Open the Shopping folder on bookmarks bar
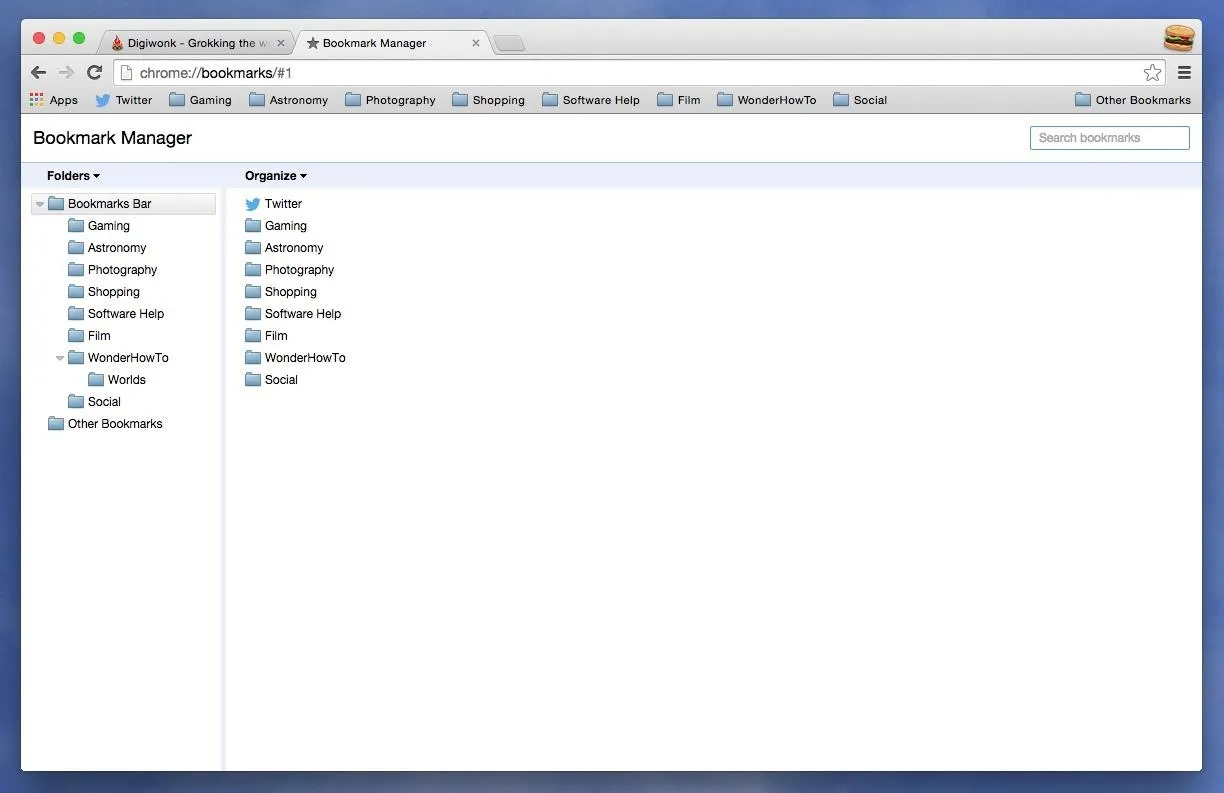This screenshot has height=793, width=1224. 488,100
